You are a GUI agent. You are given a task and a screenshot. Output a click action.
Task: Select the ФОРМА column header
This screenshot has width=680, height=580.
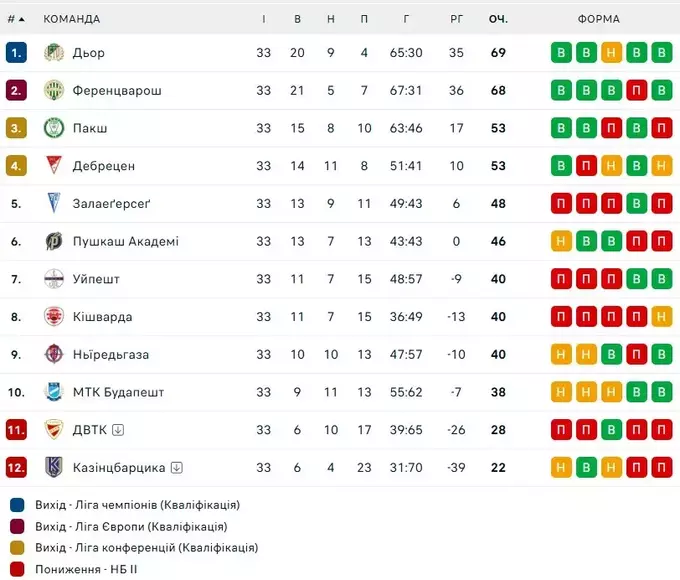598,19
